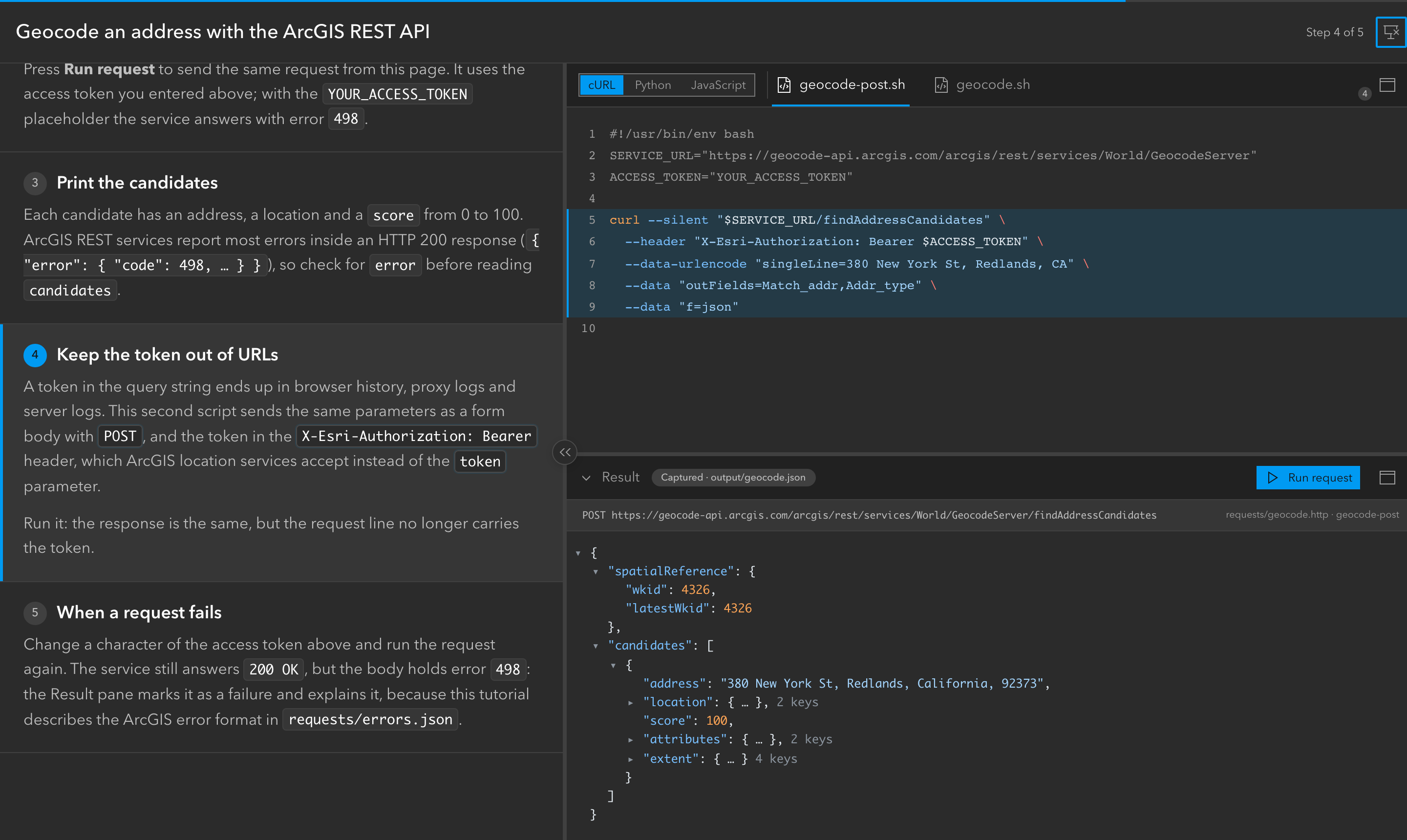This screenshot has height=840, width=1407.
Task: Switch the code language to Python
Action: (x=653, y=85)
